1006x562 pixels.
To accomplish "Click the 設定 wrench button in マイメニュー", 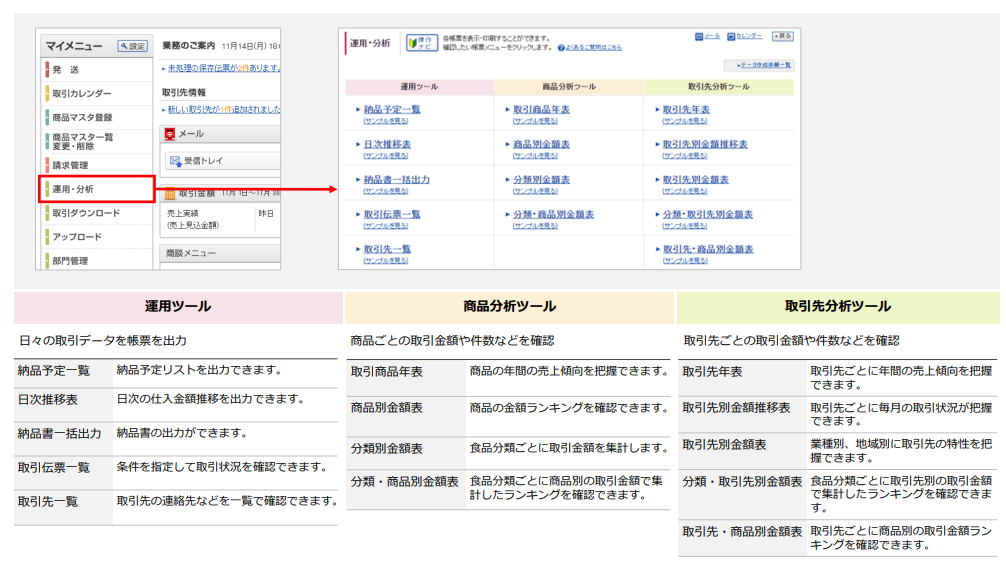I will click(x=132, y=46).
